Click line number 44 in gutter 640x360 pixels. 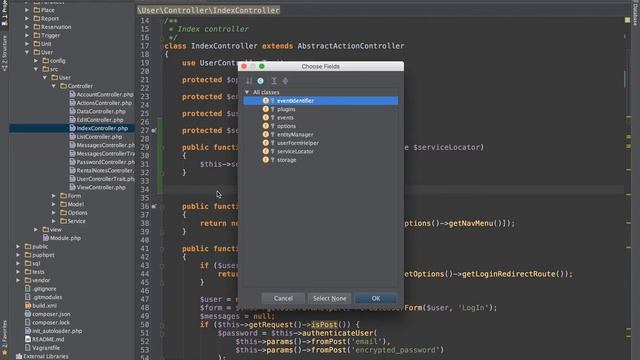click(x=144, y=274)
